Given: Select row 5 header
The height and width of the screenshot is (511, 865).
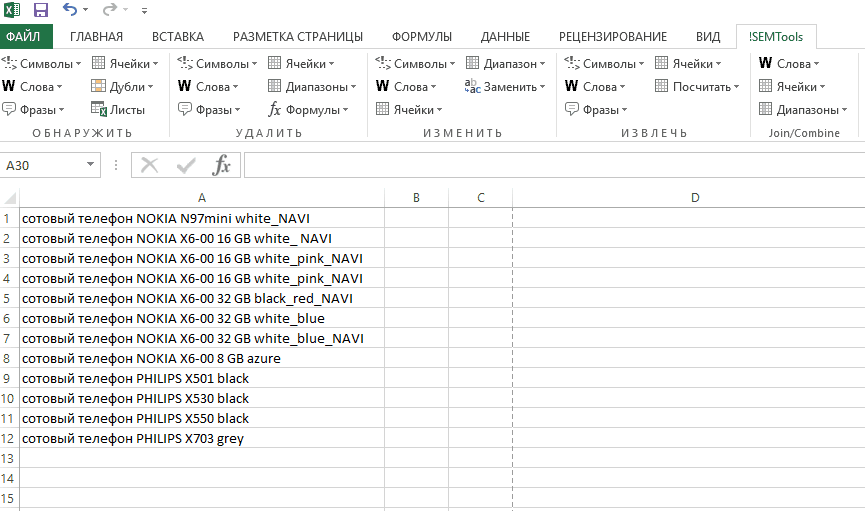Looking at the screenshot, I should (8, 299).
